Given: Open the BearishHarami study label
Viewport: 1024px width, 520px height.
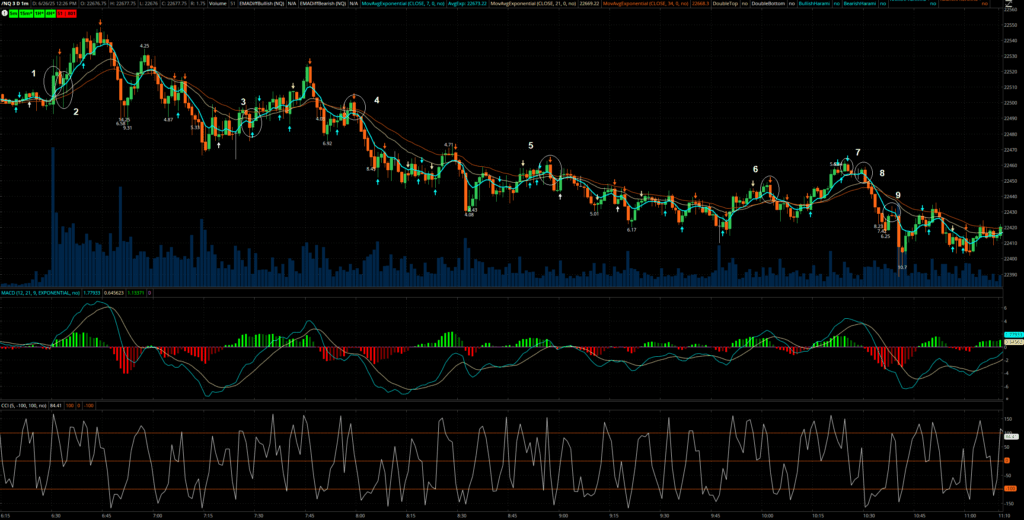Looking at the screenshot, I should [859, 3].
